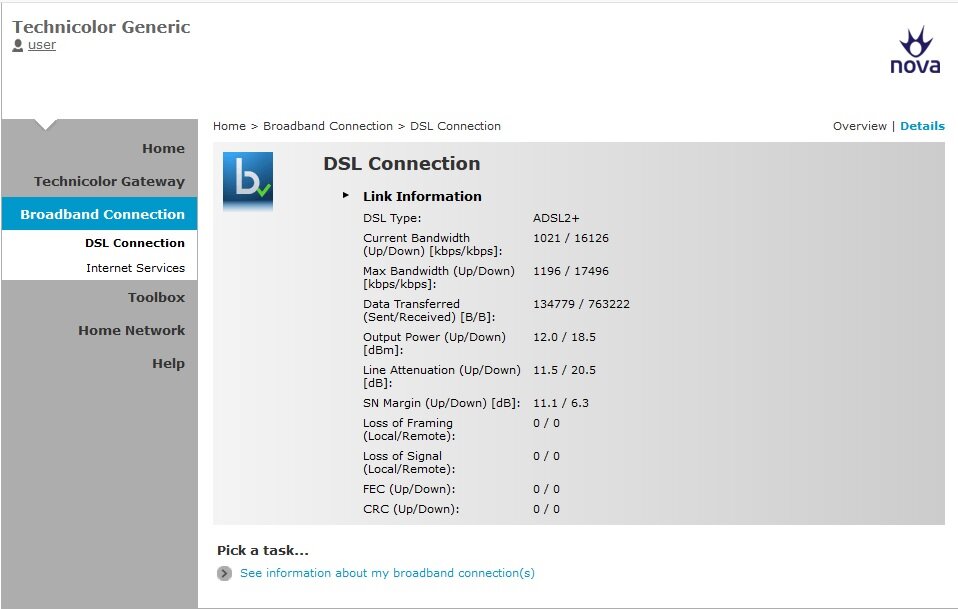Go to Broadband Connection breadcrumb link
The image size is (958, 609).
[327, 126]
